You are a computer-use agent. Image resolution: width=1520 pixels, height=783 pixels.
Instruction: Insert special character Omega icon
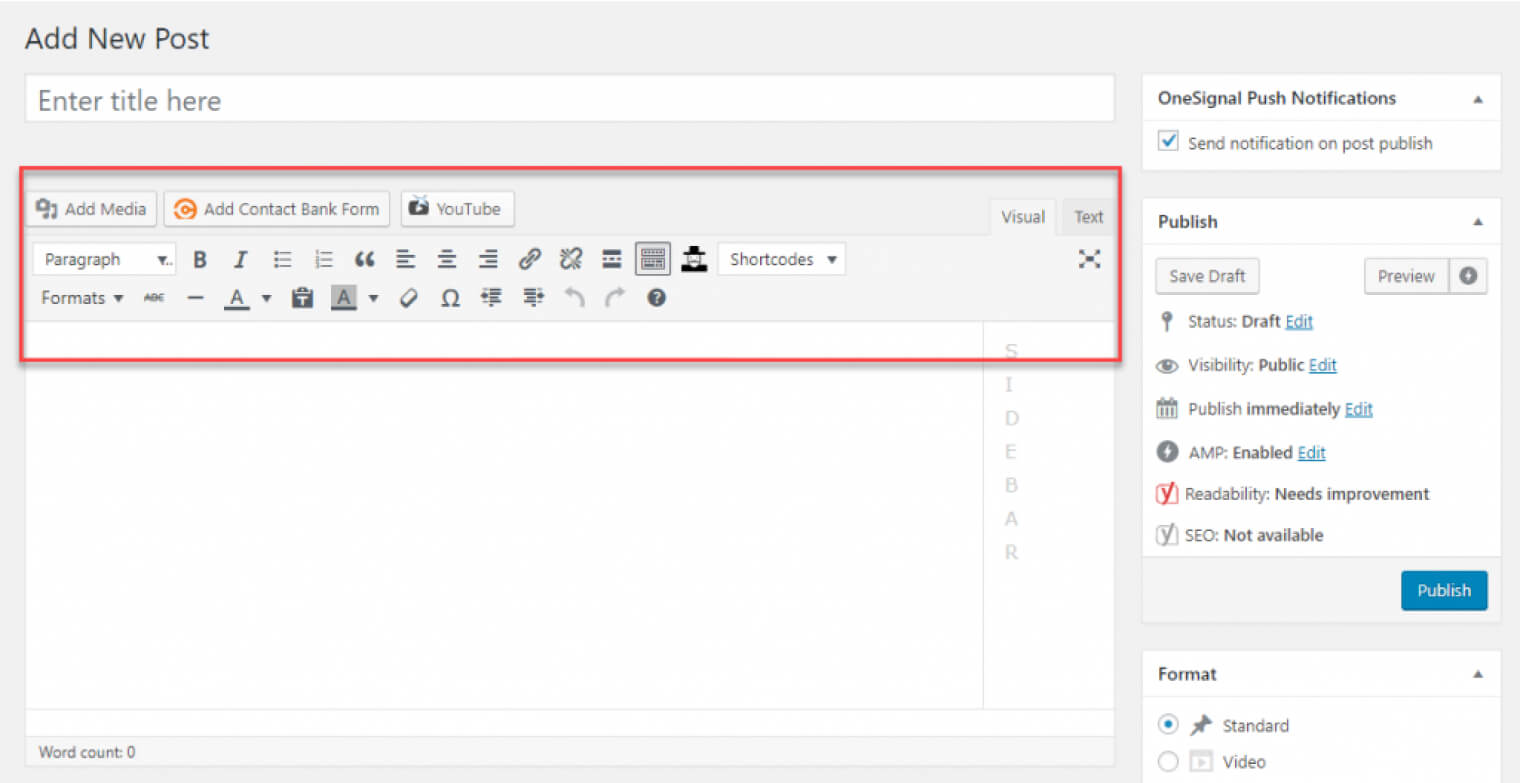click(450, 298)
